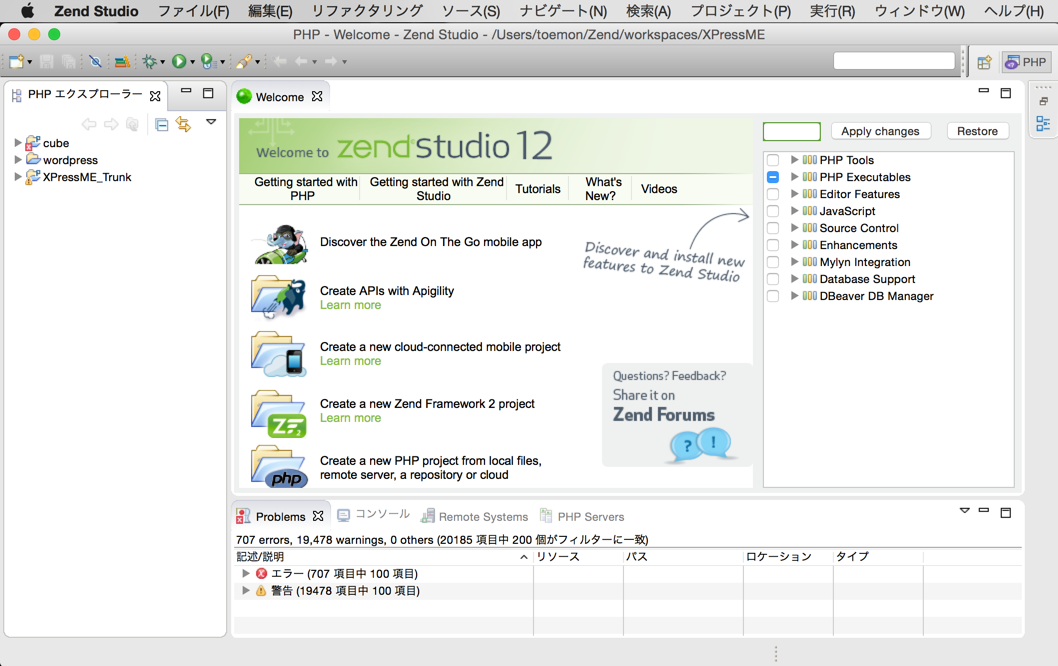The height and width of the screenshot is (666, 1058).
Task: Click the stacked books icon in the toolbar
Action: (122, 62)
